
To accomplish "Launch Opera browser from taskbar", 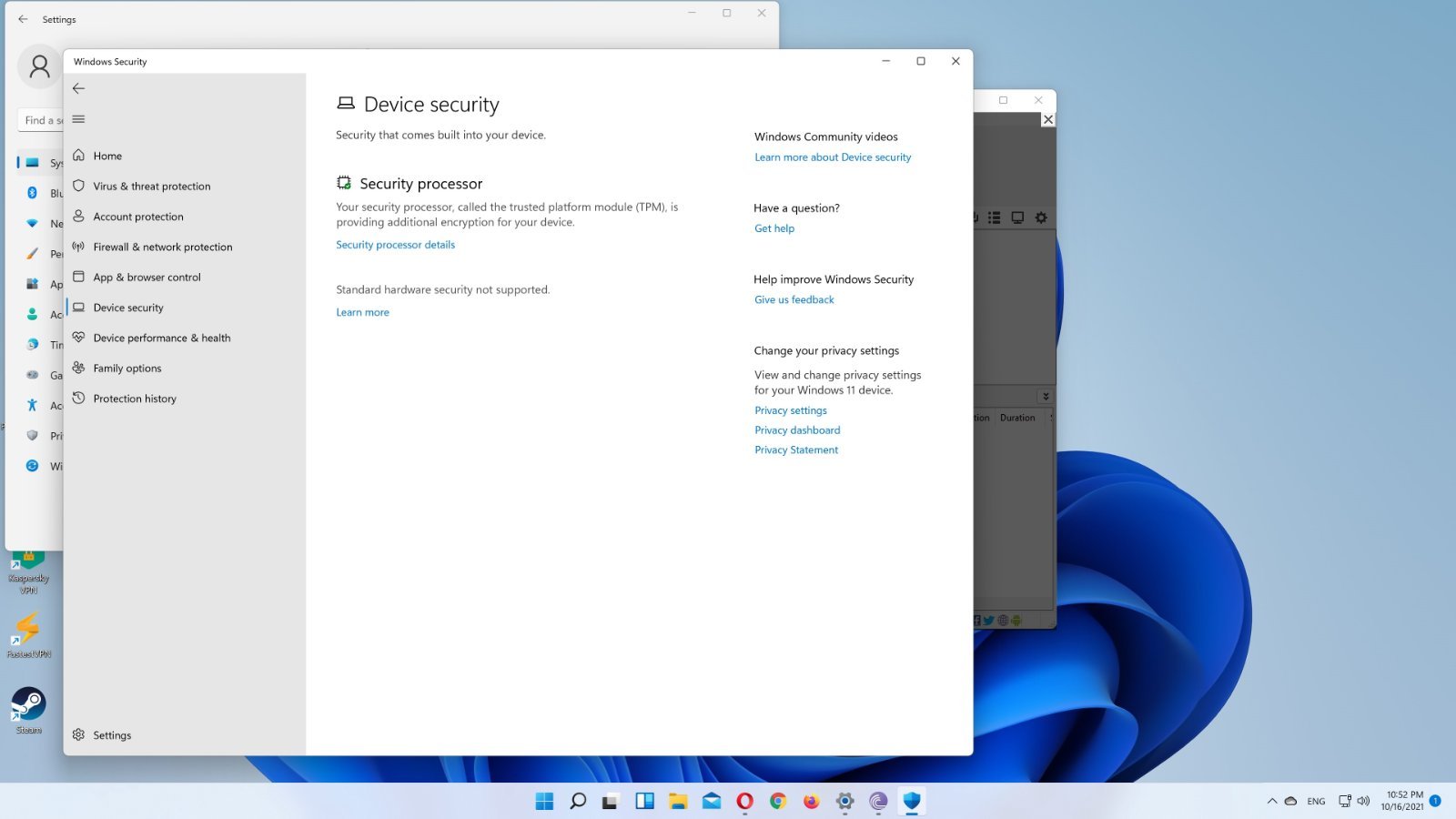I will (x=744, y=801).
